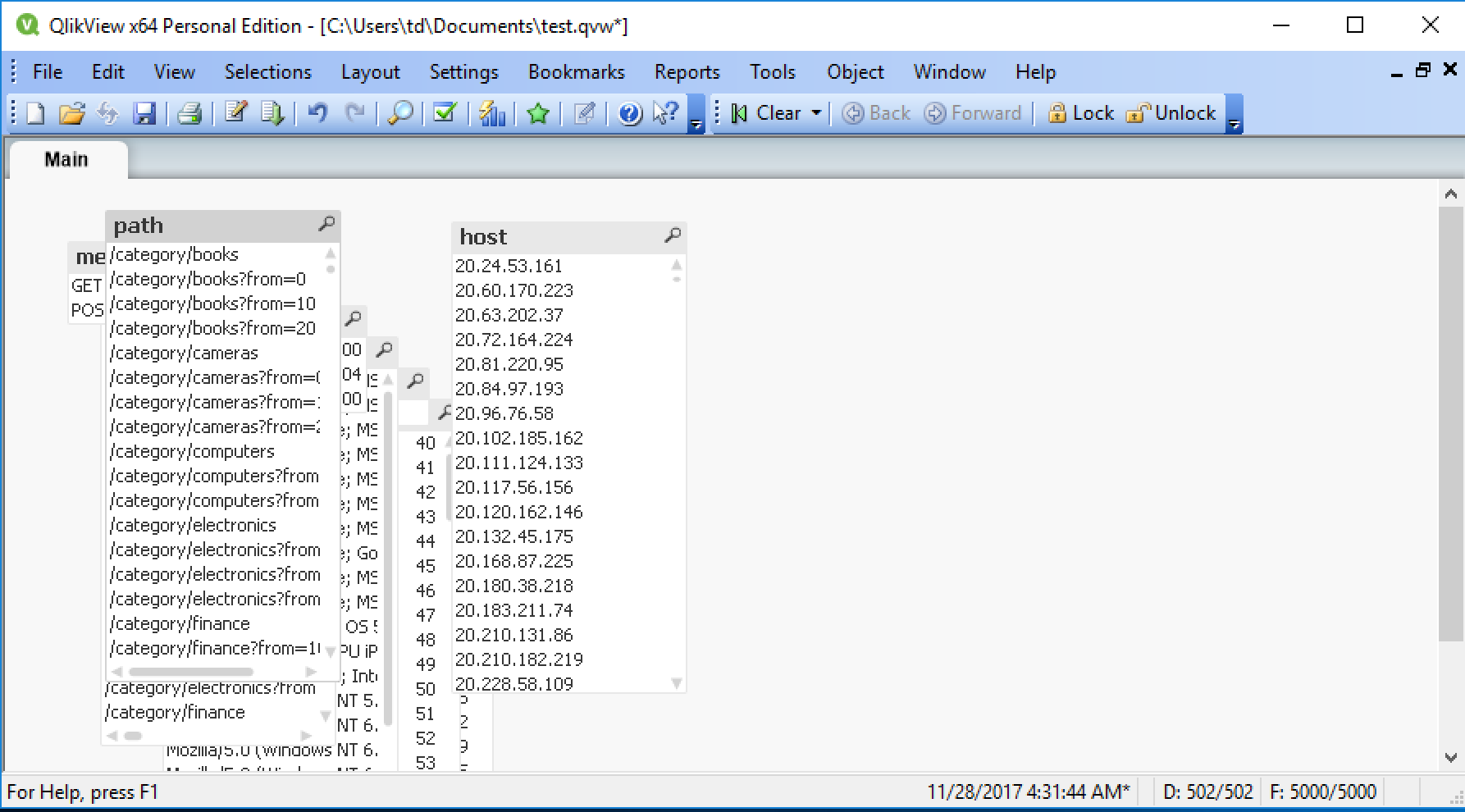The width and height of the screenshot is (1465, 812).
Task: Restore the inner document window
Action: (x=1423, y=71)
